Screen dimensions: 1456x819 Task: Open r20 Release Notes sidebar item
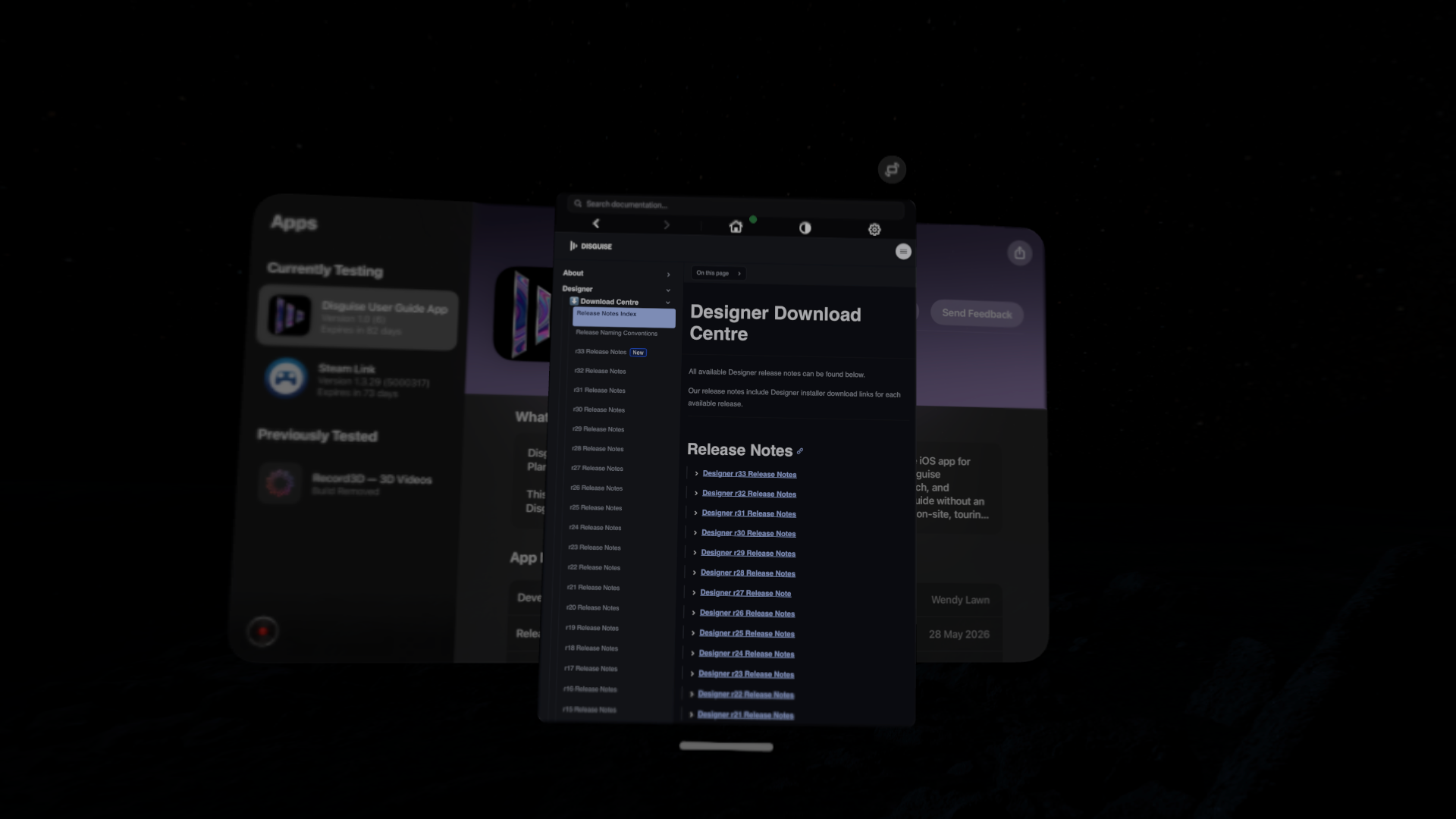pos(592,607)
